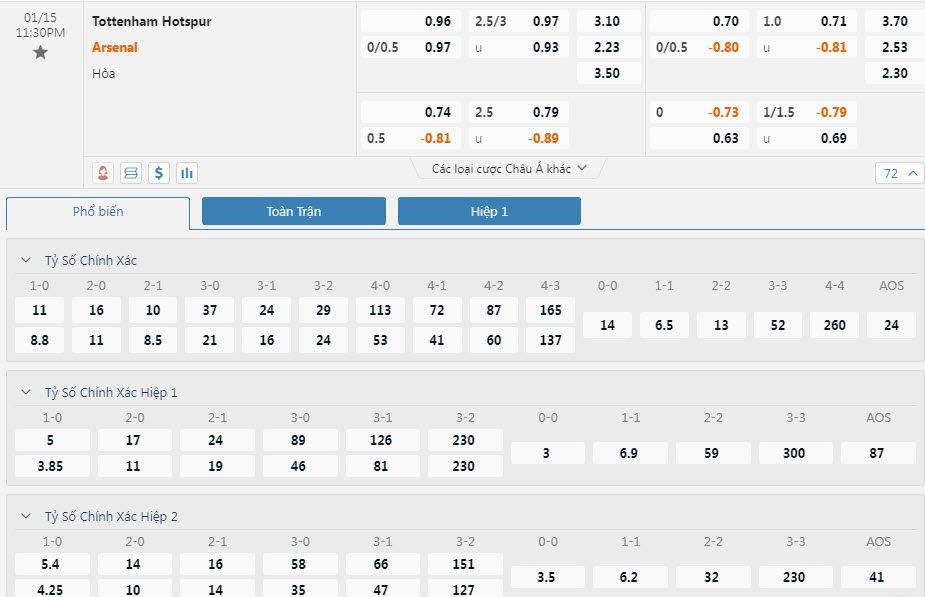The width and height of the screenshot is (925, 597).
Task: Collapse the Tỷ Số Chính Xác section
Action: [26, 261]
